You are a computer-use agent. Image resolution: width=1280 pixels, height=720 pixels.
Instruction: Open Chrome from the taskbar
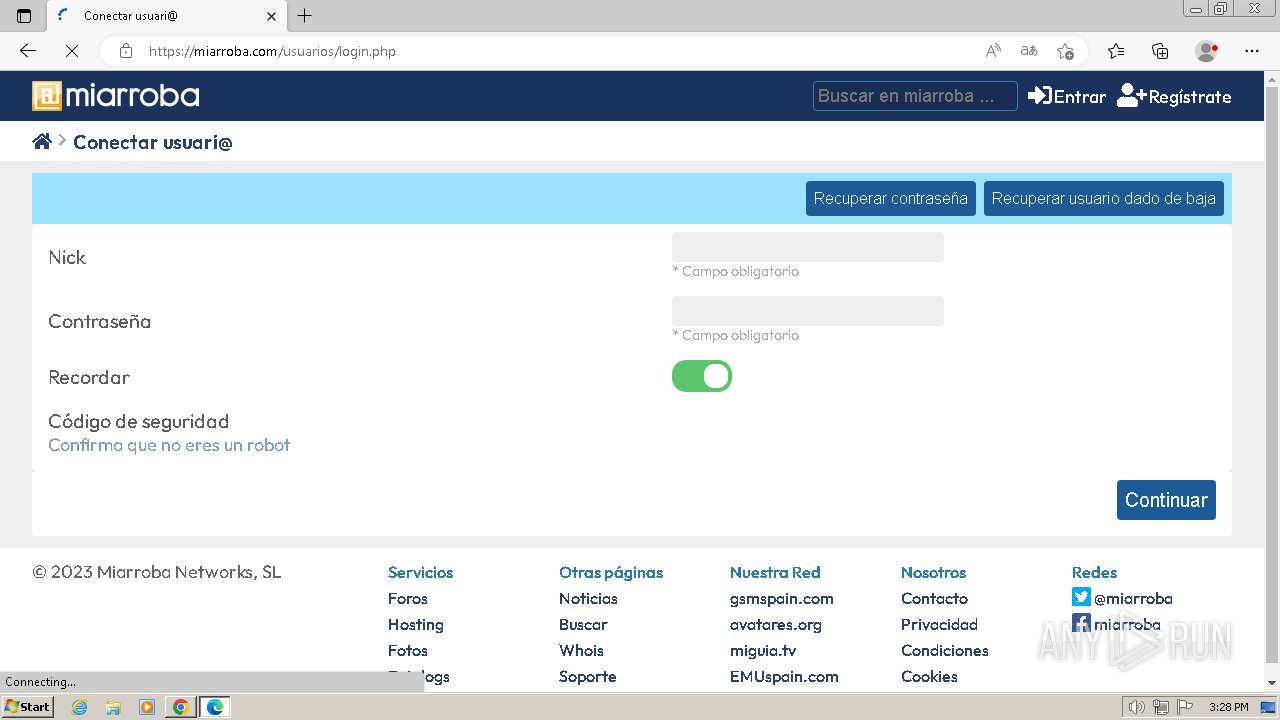180,707
